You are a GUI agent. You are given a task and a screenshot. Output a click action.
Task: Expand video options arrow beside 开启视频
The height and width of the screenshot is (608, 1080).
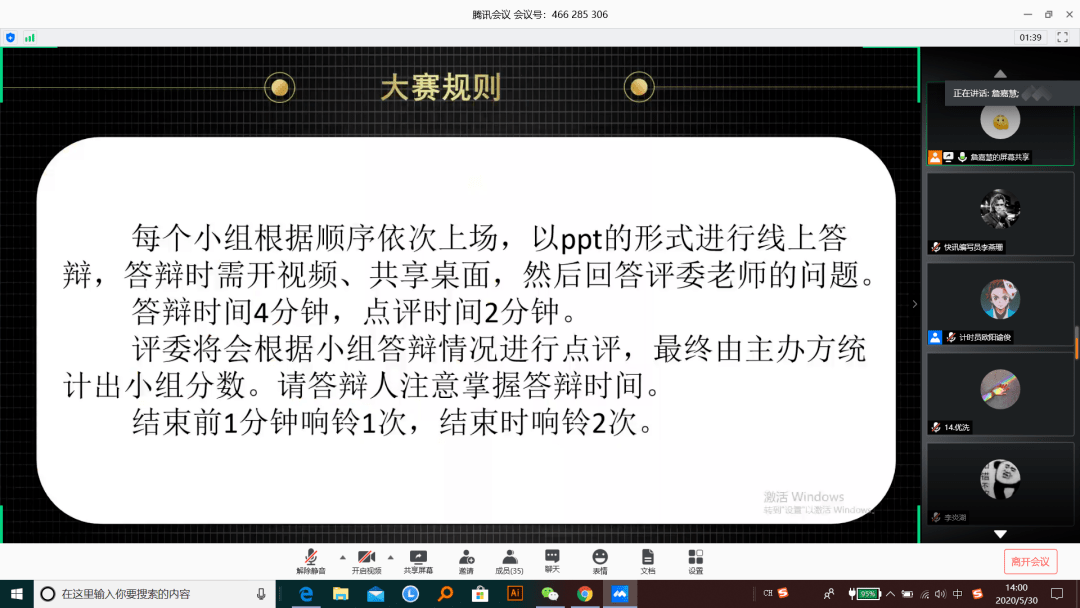[x=391, y=557]
